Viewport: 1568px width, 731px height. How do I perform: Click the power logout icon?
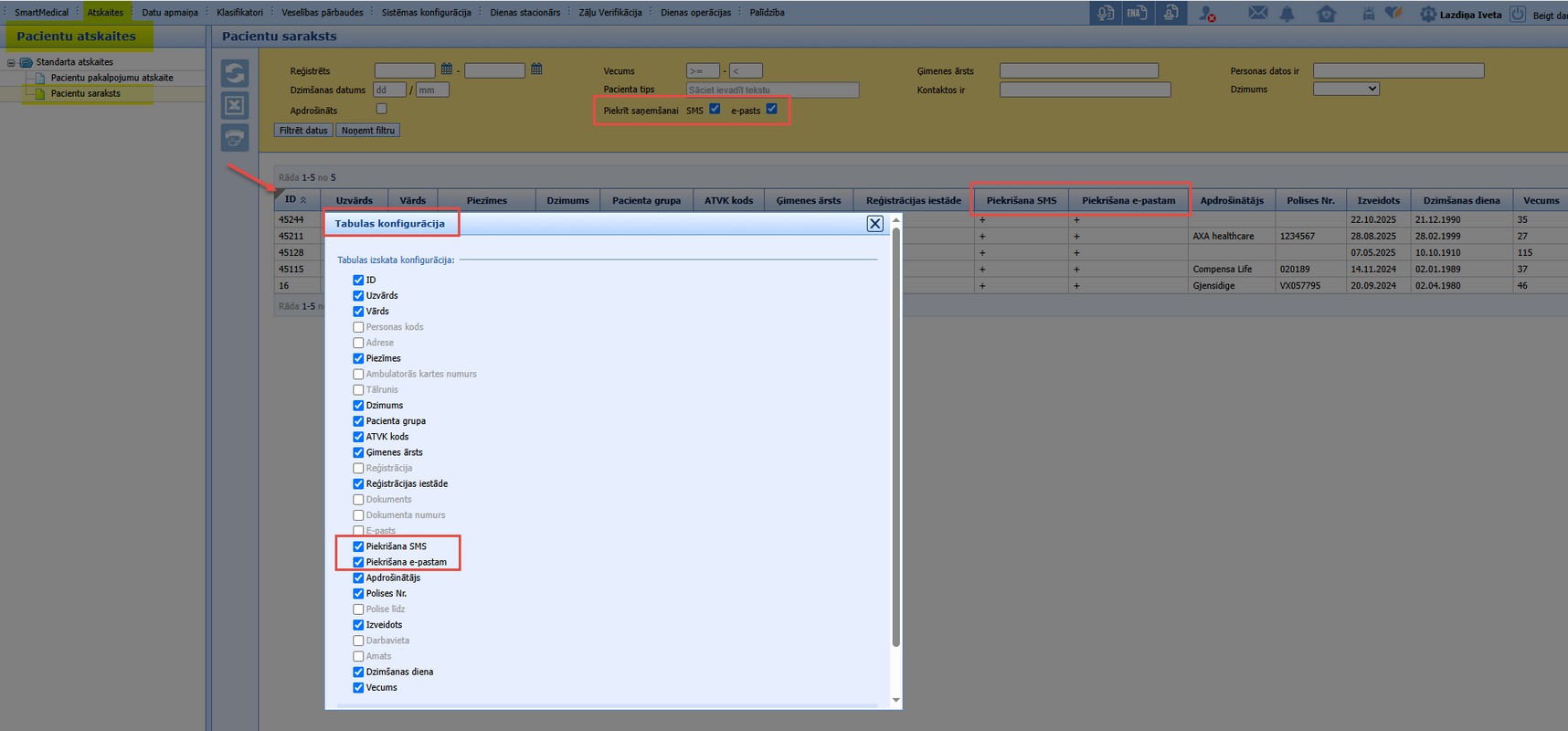point(1518,14)
